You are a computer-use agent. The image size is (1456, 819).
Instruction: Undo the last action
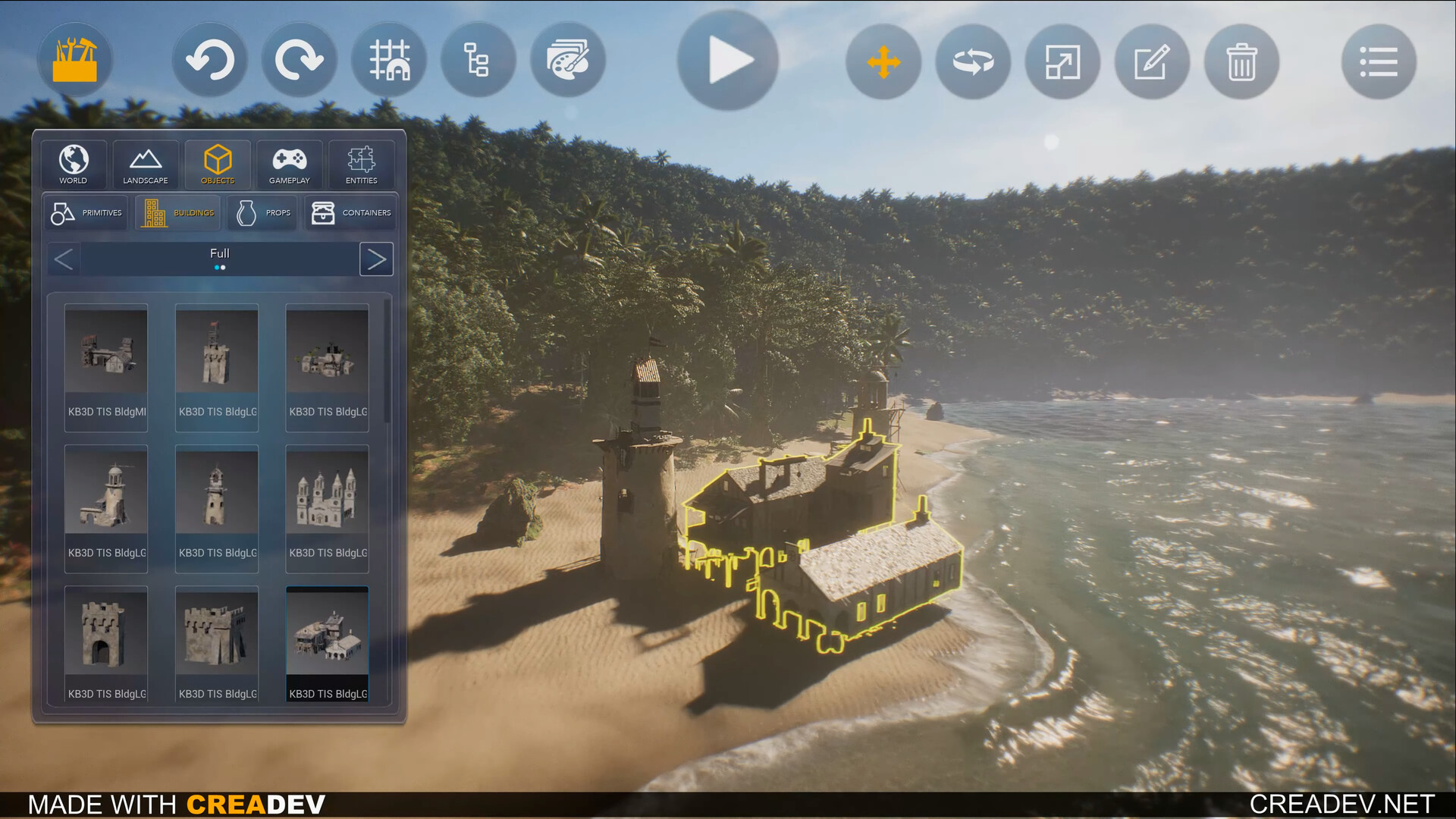click(210, 60)
